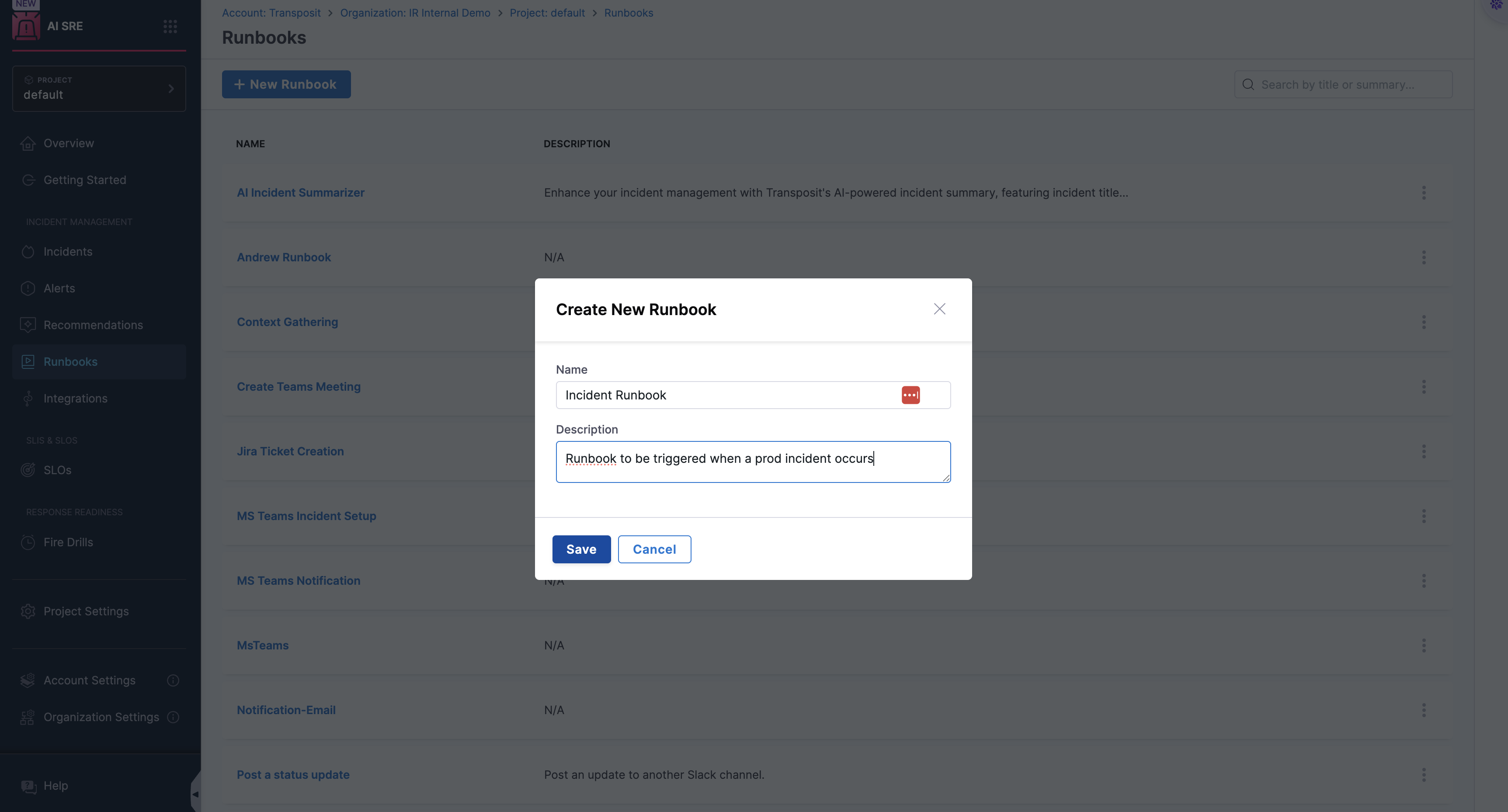Select the SLOs target icon
This screenshot has width=1508, height=812.
(28, 469)
